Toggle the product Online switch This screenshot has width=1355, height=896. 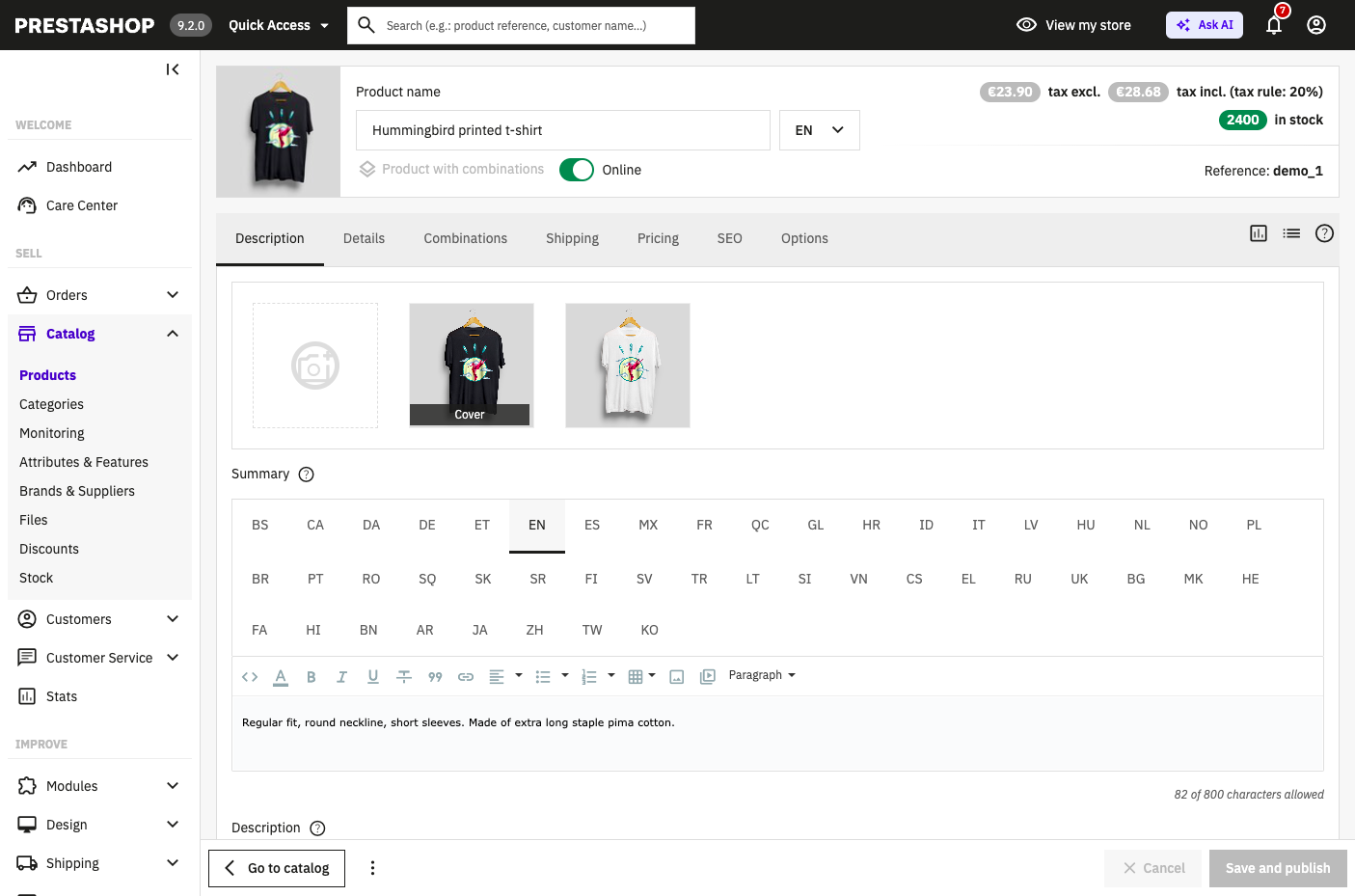577,170
